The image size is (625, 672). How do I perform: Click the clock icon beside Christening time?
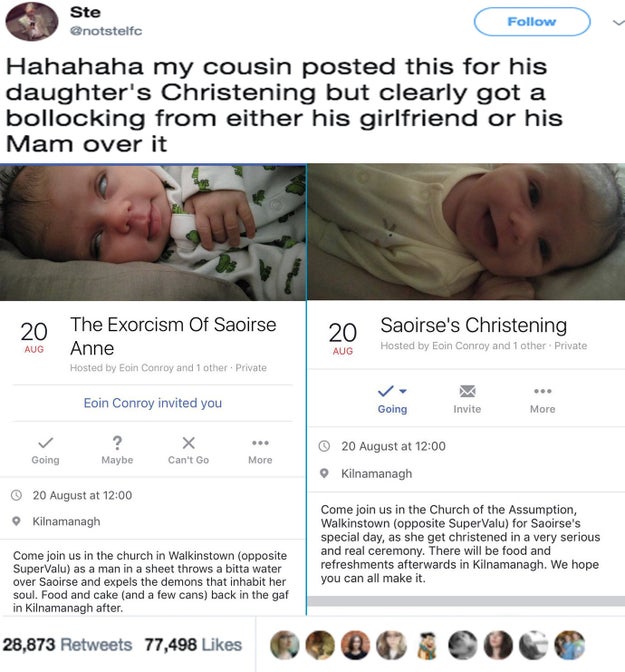324,446
